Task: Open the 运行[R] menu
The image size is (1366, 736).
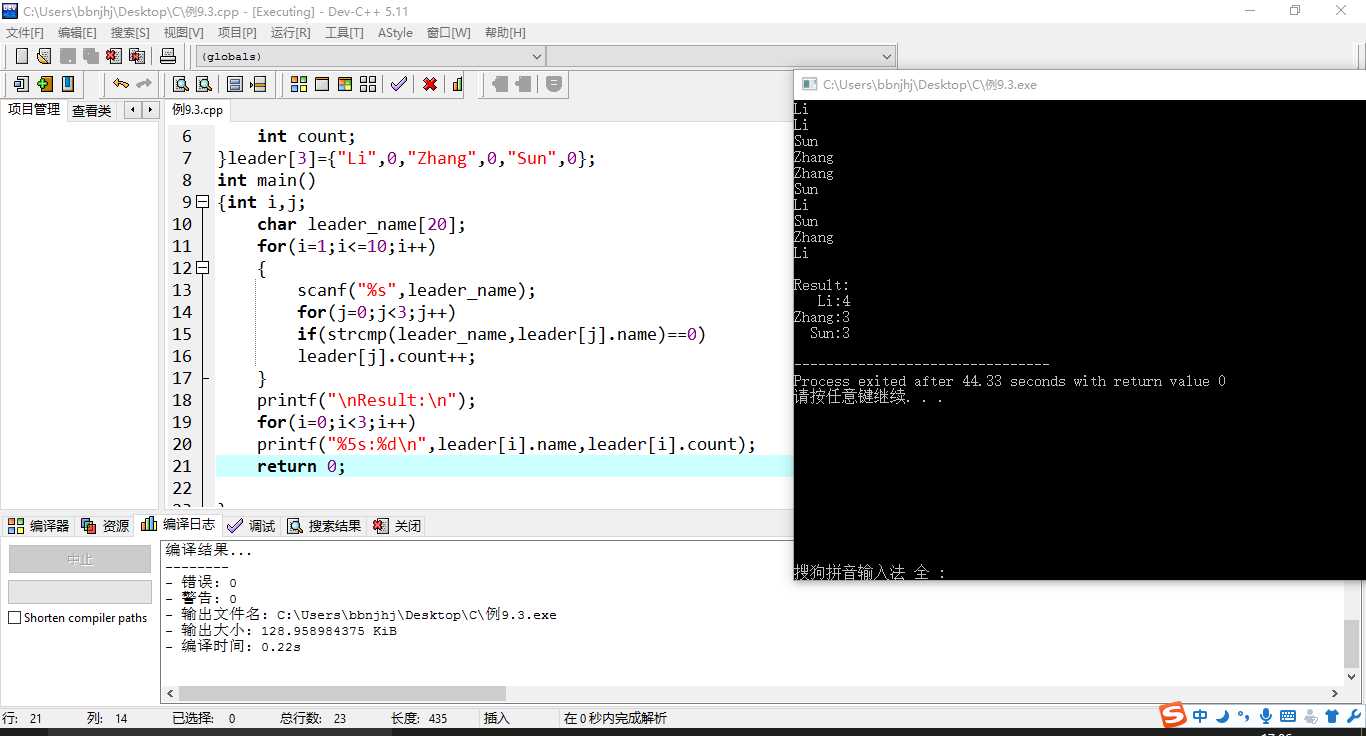Action: point(290,33)
